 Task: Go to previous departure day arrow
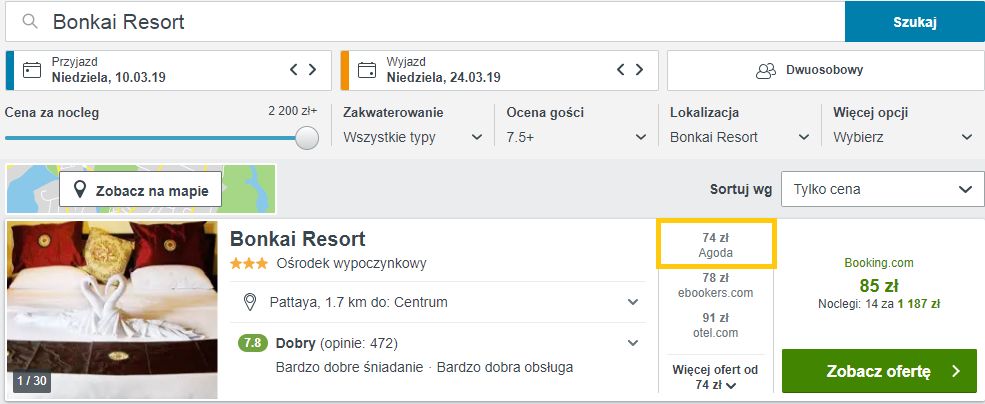coord(621,70)
